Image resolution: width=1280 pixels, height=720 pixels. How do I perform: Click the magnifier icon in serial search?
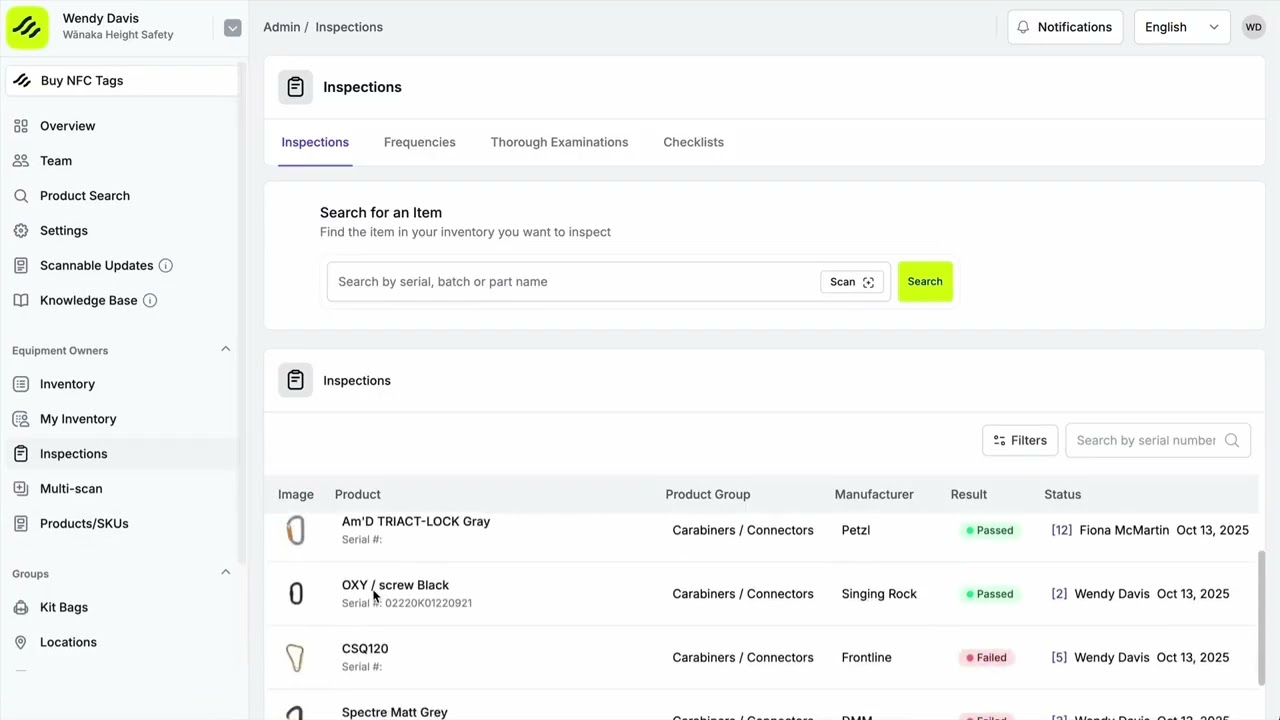coord(1232,440)
